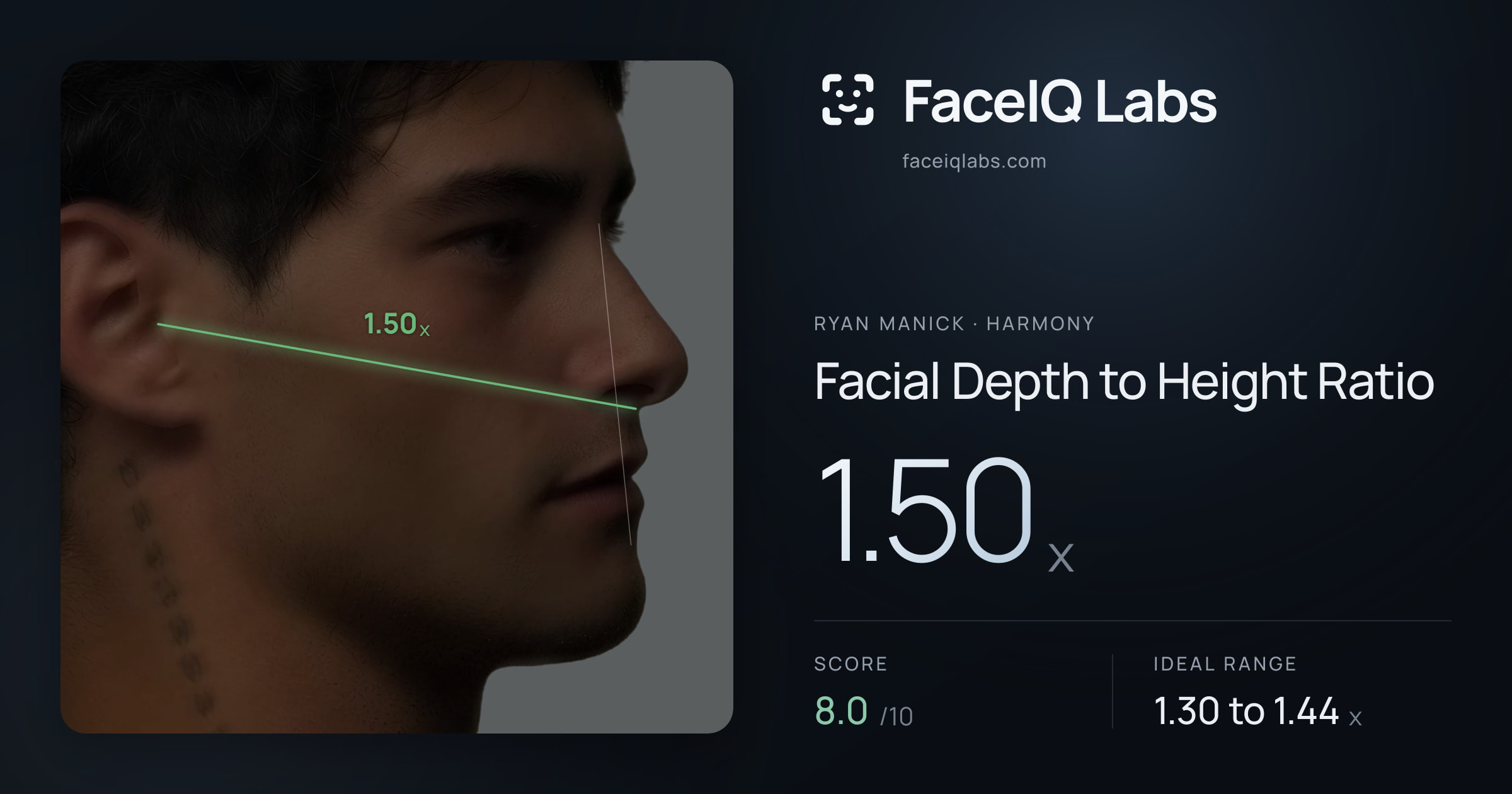Click the 8.0 /10 score value

point(864,711)
